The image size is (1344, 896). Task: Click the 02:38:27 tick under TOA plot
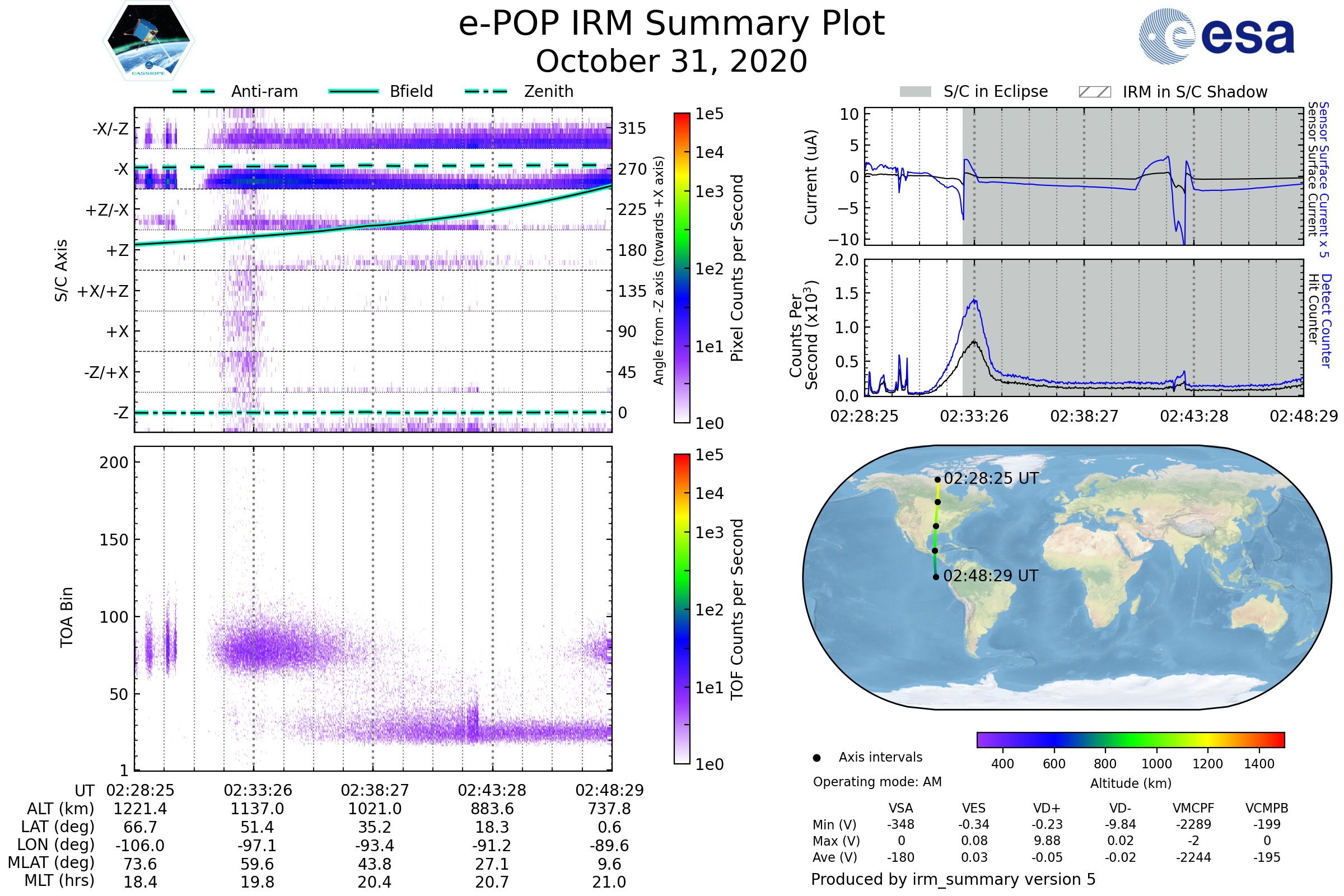pos(375,790)
